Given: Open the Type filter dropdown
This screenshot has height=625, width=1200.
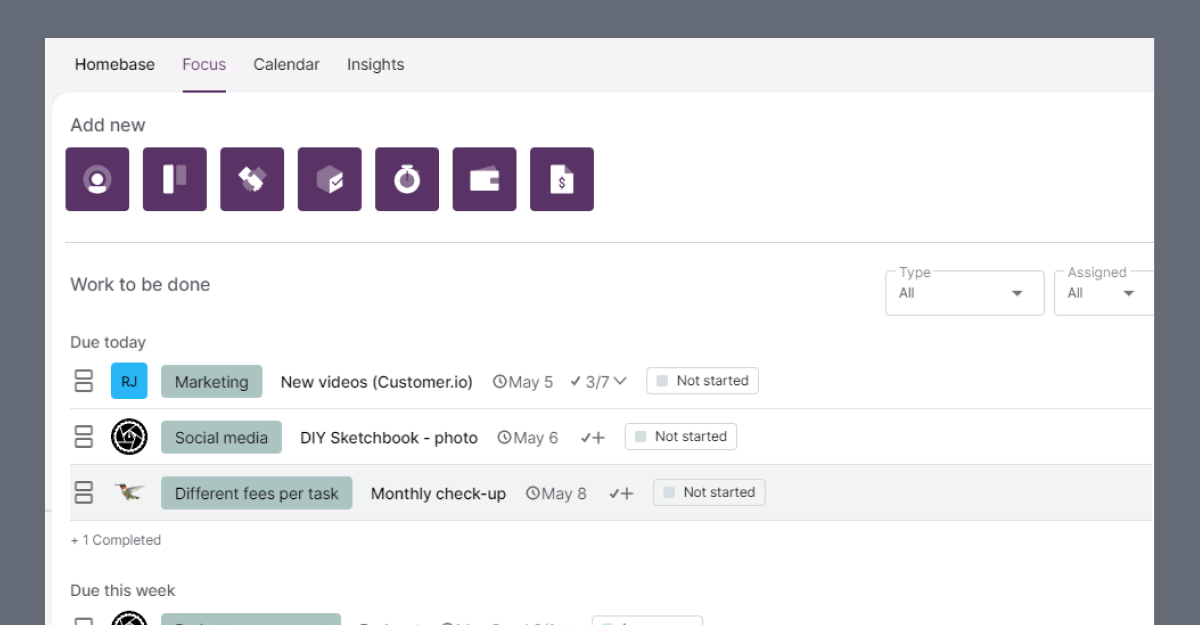Looking at the screenshot, I should tap(965, 293).
